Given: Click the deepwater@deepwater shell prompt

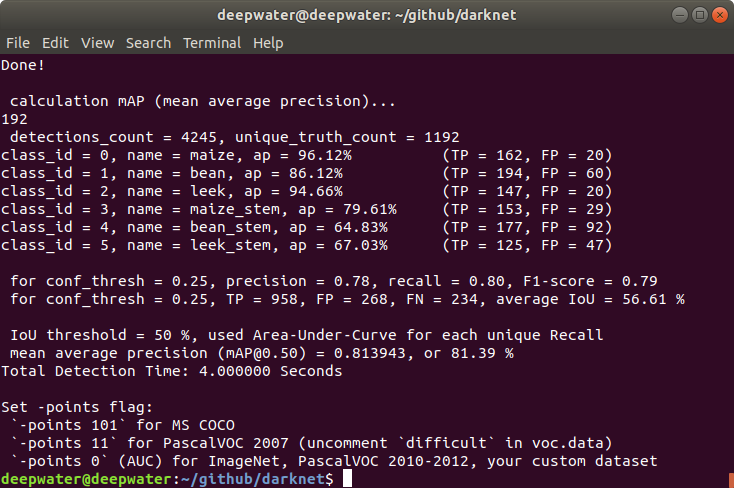Looking at the screenshot, I should [86, 479].
